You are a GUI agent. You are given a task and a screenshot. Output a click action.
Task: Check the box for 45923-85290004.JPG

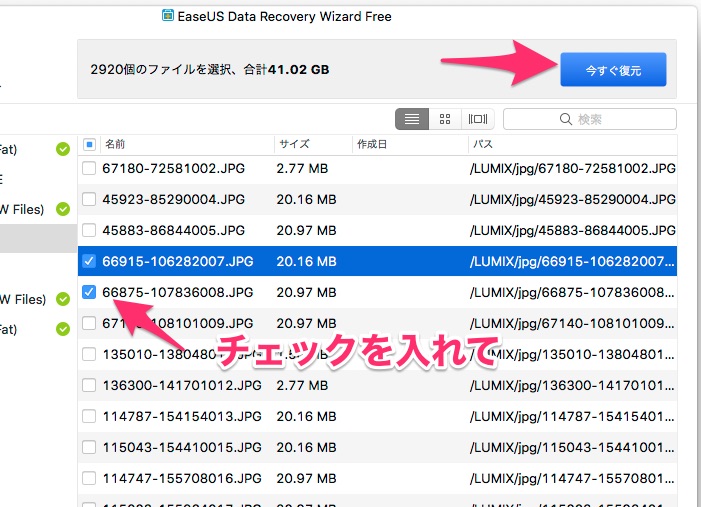(90, 199)
